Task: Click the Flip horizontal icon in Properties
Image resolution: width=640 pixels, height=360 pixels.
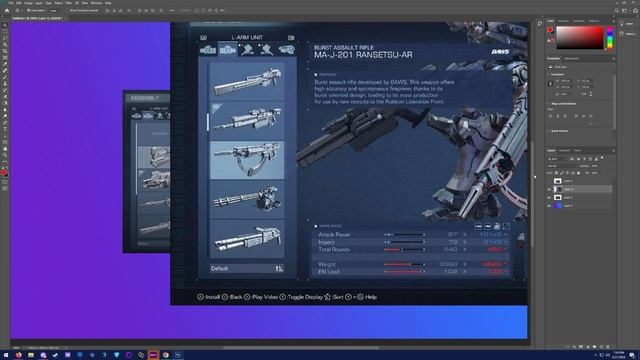Action: click(584, 93)
